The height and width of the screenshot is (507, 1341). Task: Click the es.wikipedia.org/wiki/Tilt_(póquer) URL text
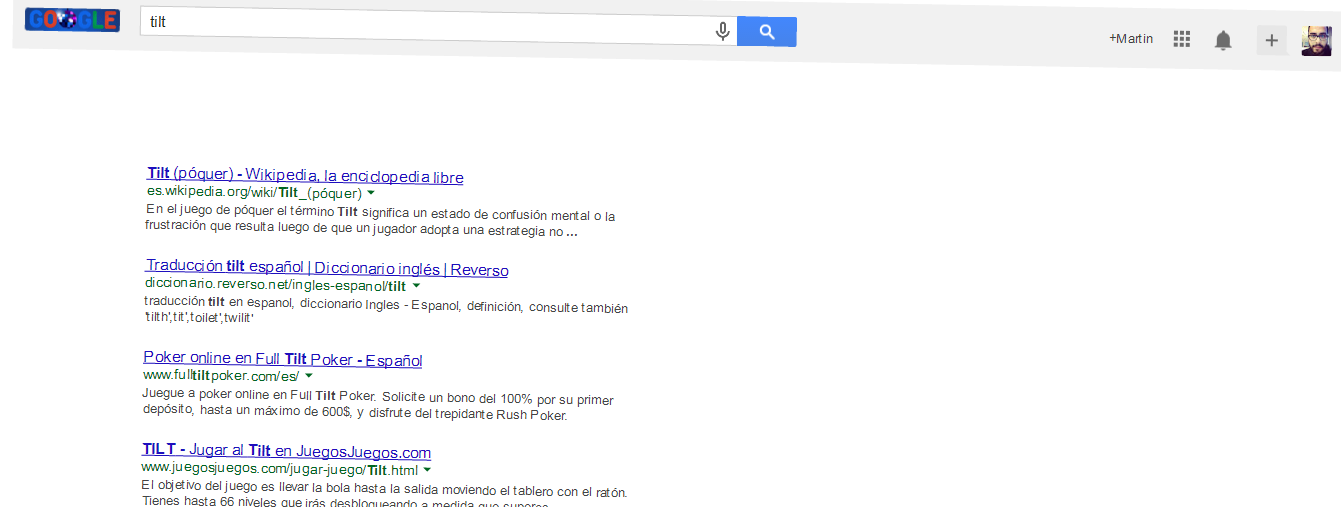[254, 191]
